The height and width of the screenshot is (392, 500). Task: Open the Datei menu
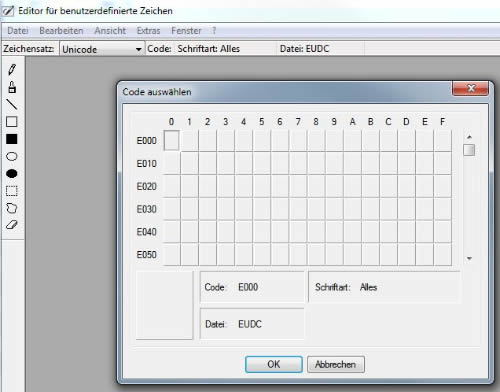point(18,31)
